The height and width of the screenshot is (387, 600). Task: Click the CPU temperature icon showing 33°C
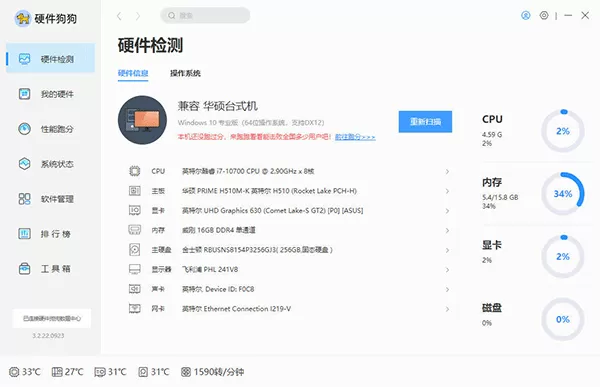[14, 372]
